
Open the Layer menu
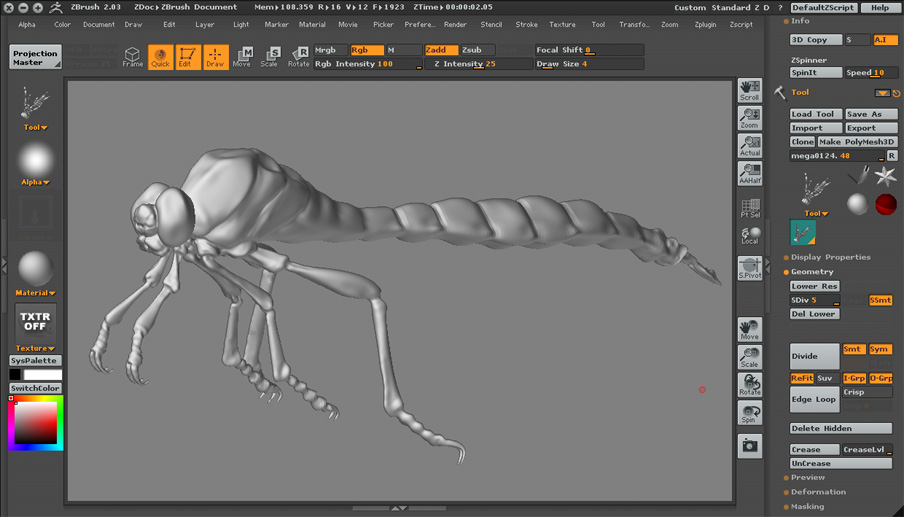click(205, 25)
